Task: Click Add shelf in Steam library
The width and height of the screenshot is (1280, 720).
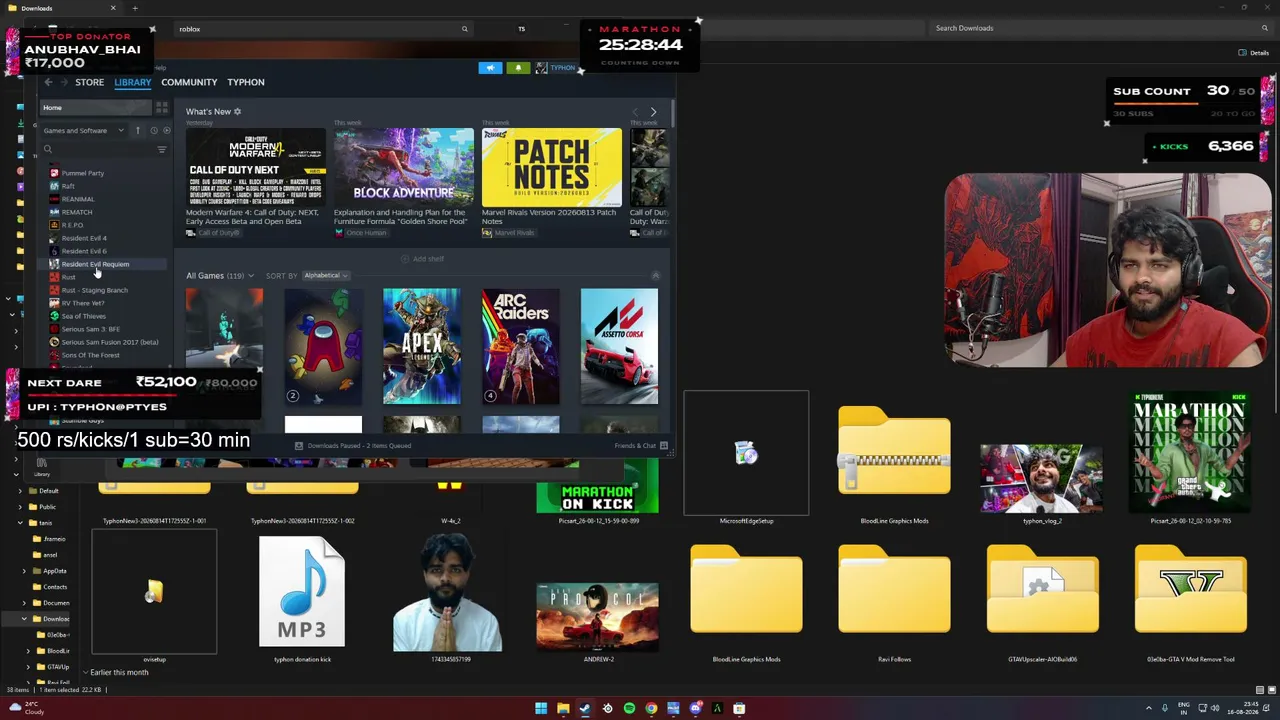Action: click(x=423, y=259)
